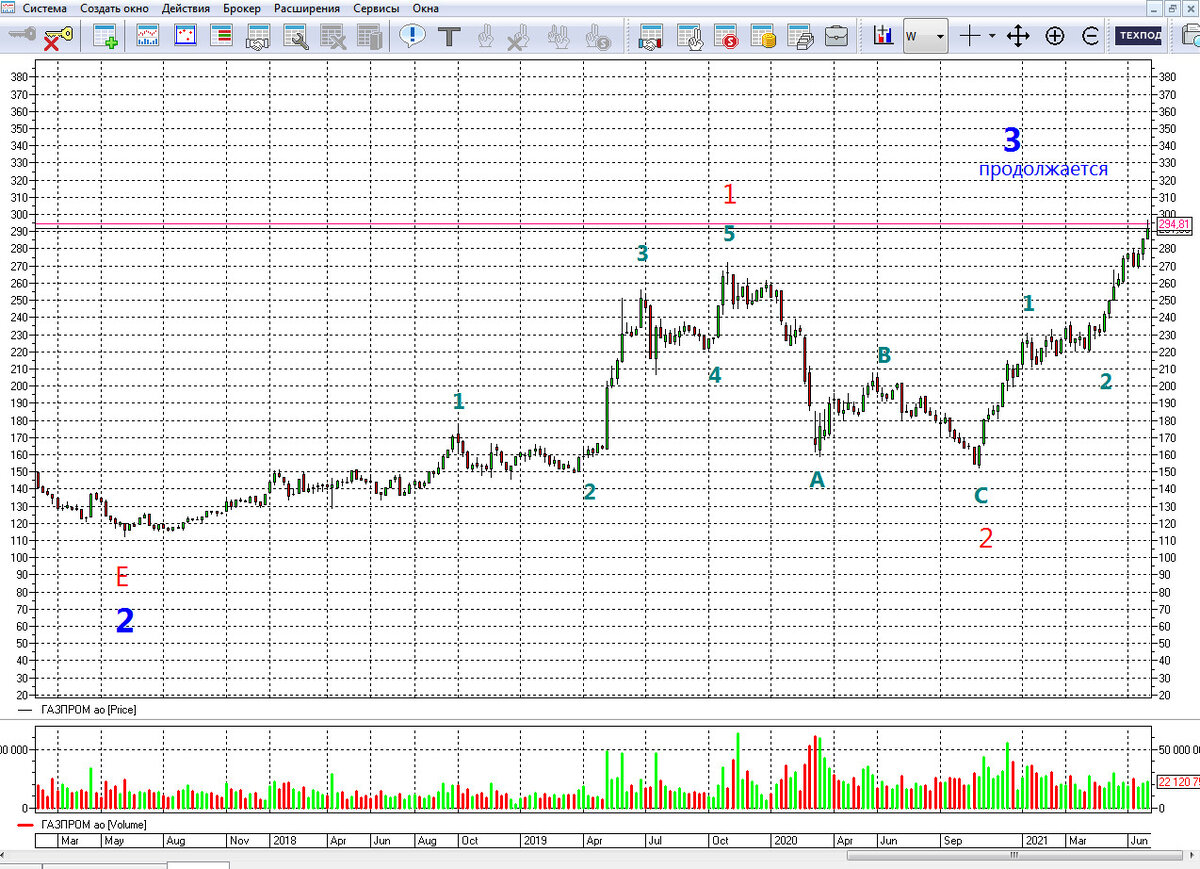Click the ГАЗПРОМ ао [Price] legend label
The image size is (1200, 869).
tap(88, 709)
